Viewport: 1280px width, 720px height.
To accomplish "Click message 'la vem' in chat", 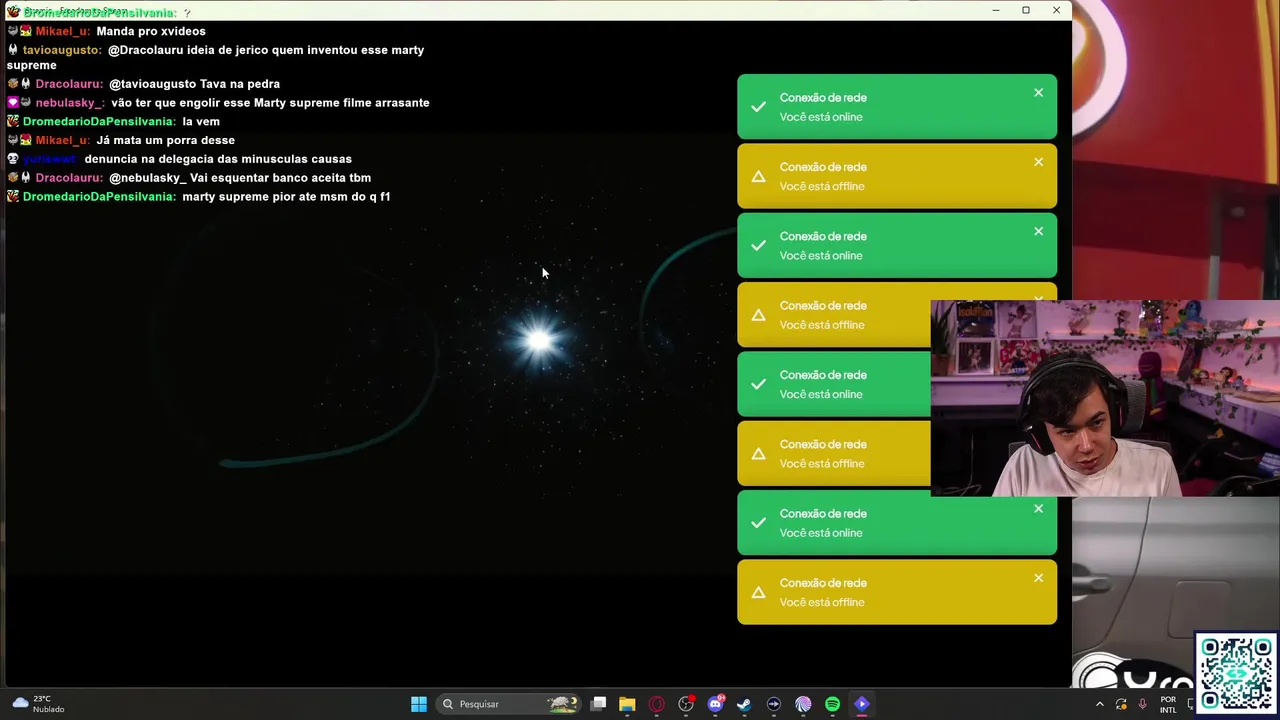I will pyautogui.click(x=201, y=122).
